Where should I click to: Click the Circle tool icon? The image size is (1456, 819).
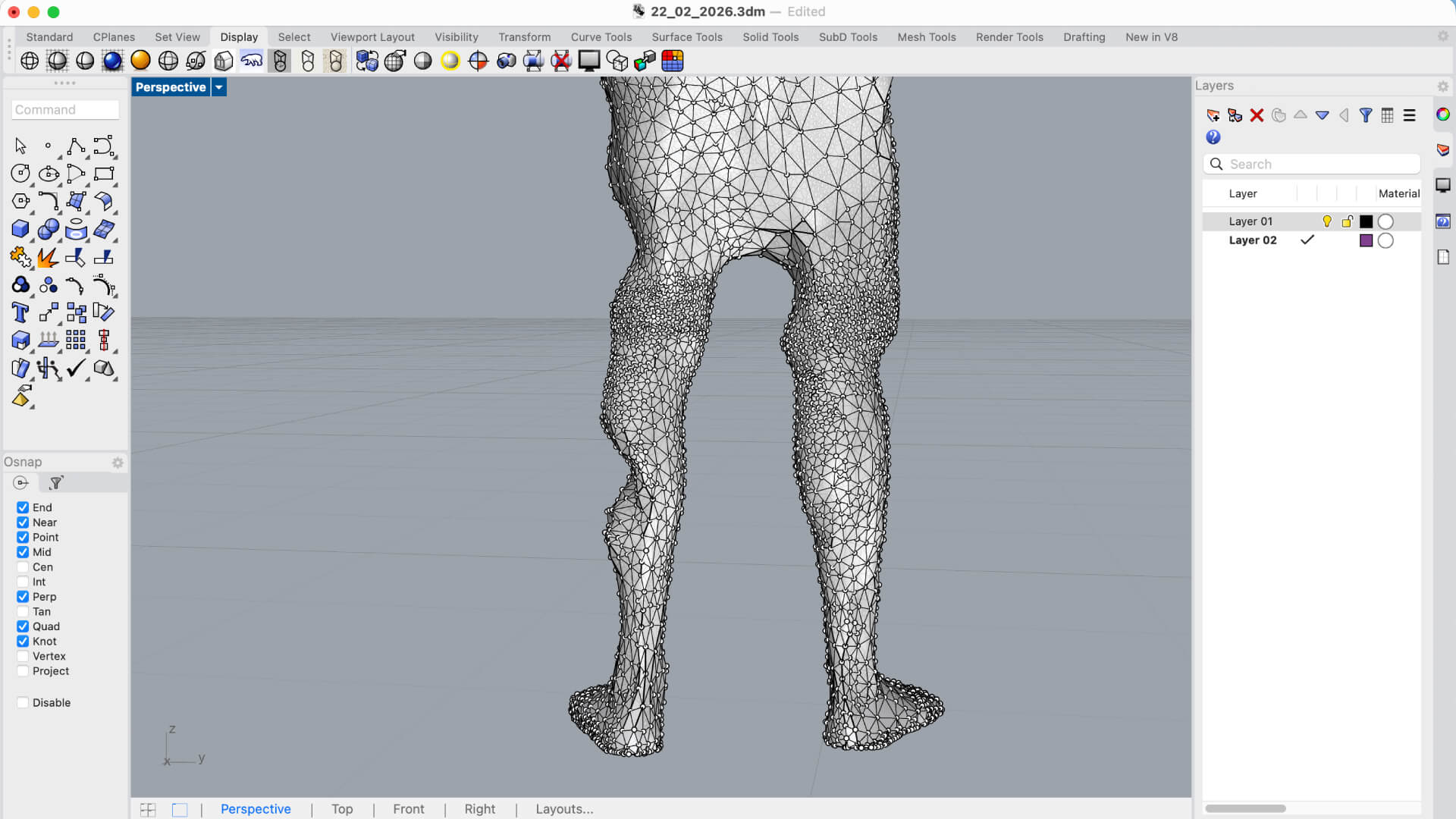tap(20, 174)
